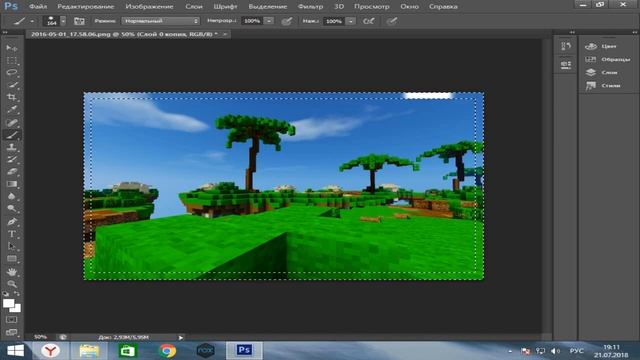Select the Horizontal Type tool

[x=11, y=234]
